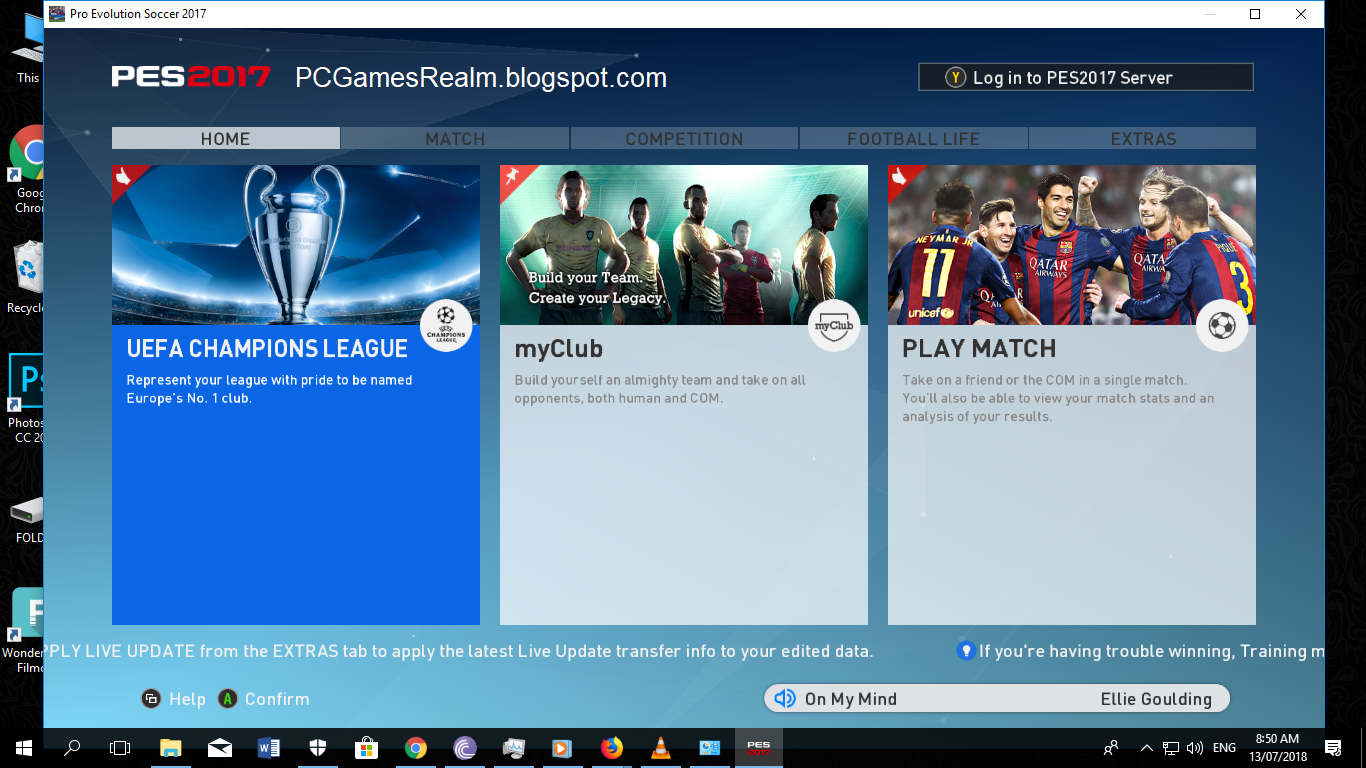Screen dimensions: 1366x768
Task: Open the myClub team image thumbnail
Action: coord(684,245)
